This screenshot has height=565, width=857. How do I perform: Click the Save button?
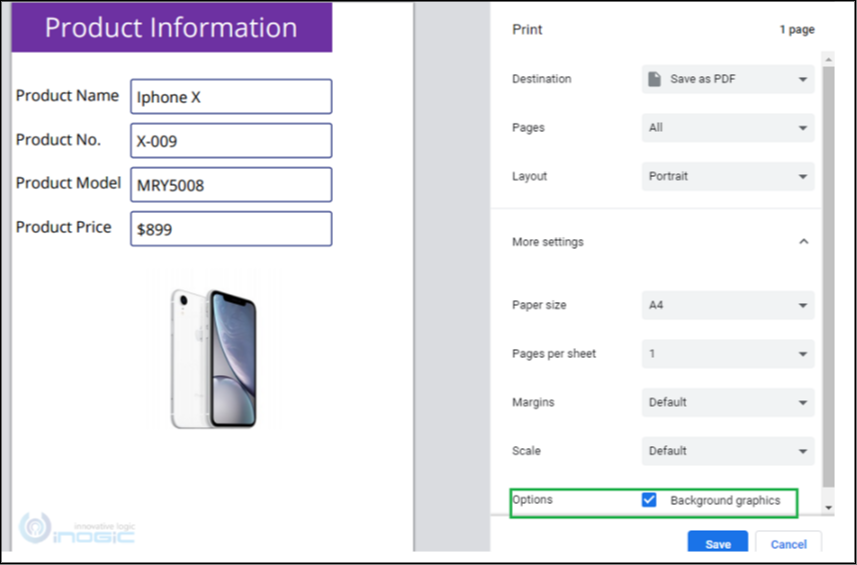[x=718, y=543]
